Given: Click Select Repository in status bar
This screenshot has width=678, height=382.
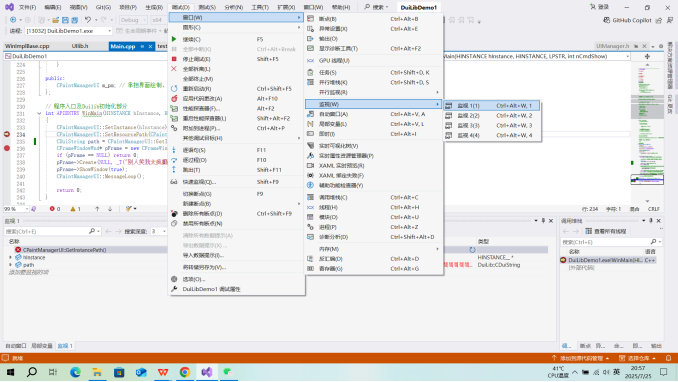Looking at the screenshot, I should click(638, 358).
